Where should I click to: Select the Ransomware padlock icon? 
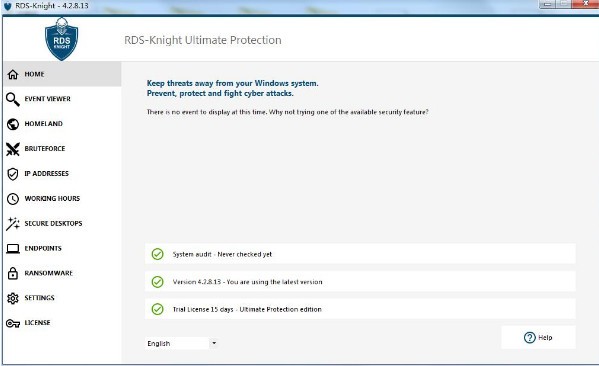tap(13, 273)
